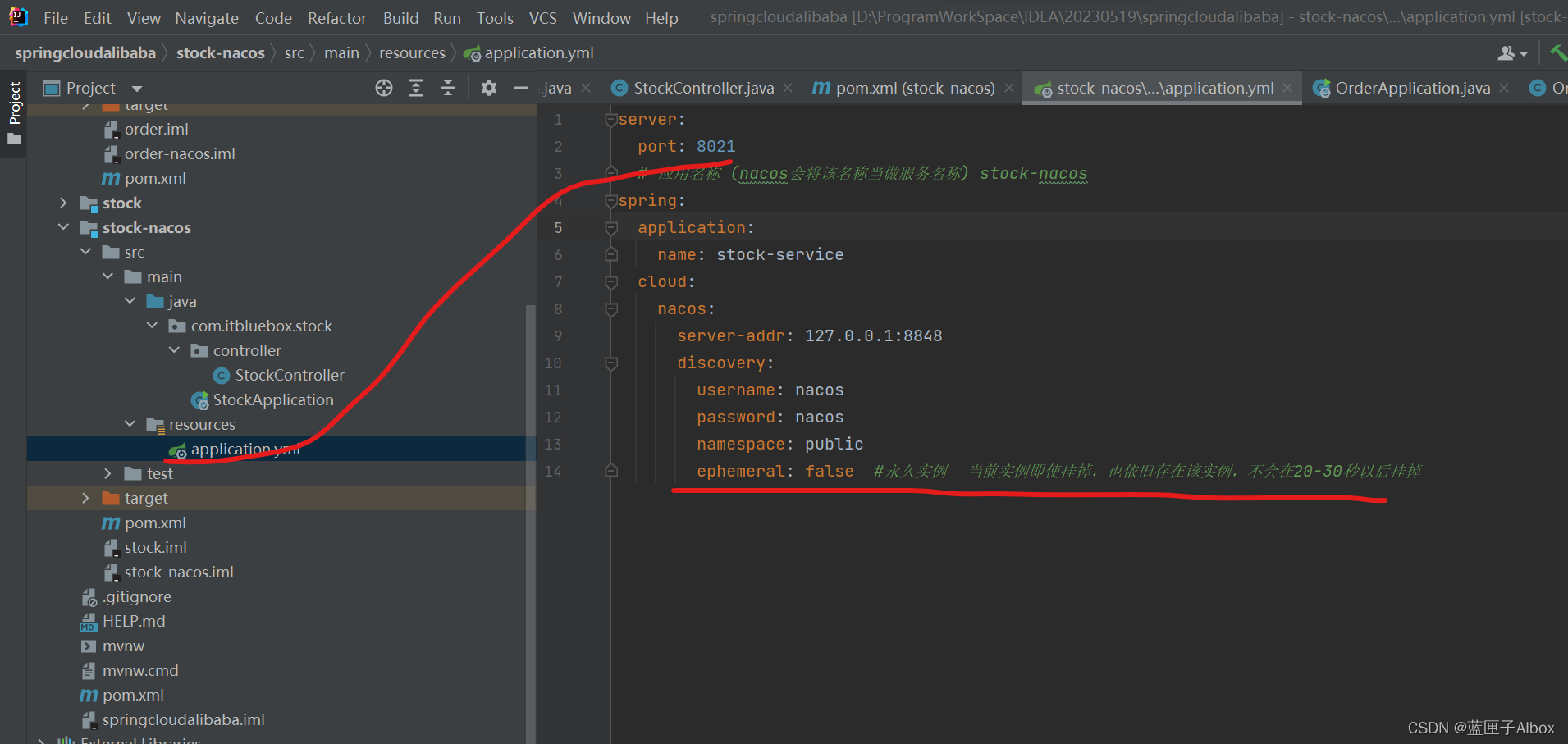Image resolution: width=1568 pixels, height=744 pixels.
Task: Click the Collapse All icon in Project panel
Action: tap(448, 88)
